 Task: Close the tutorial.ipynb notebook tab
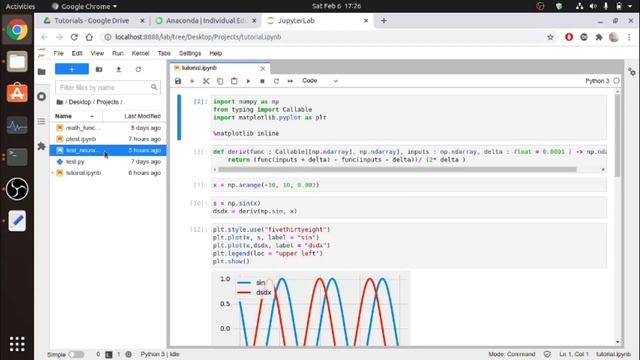[x=262, y=68]
